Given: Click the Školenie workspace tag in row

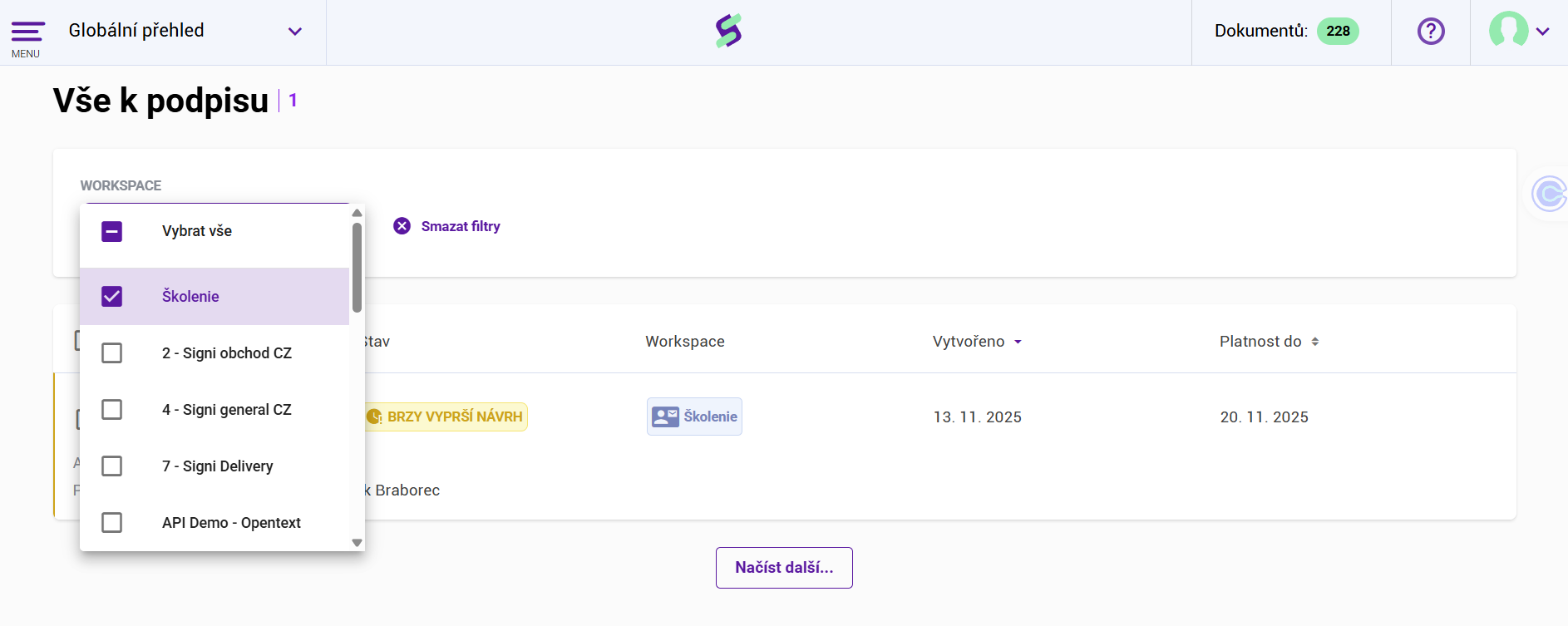Looking at the screenshot, I should tap(695, 417).
